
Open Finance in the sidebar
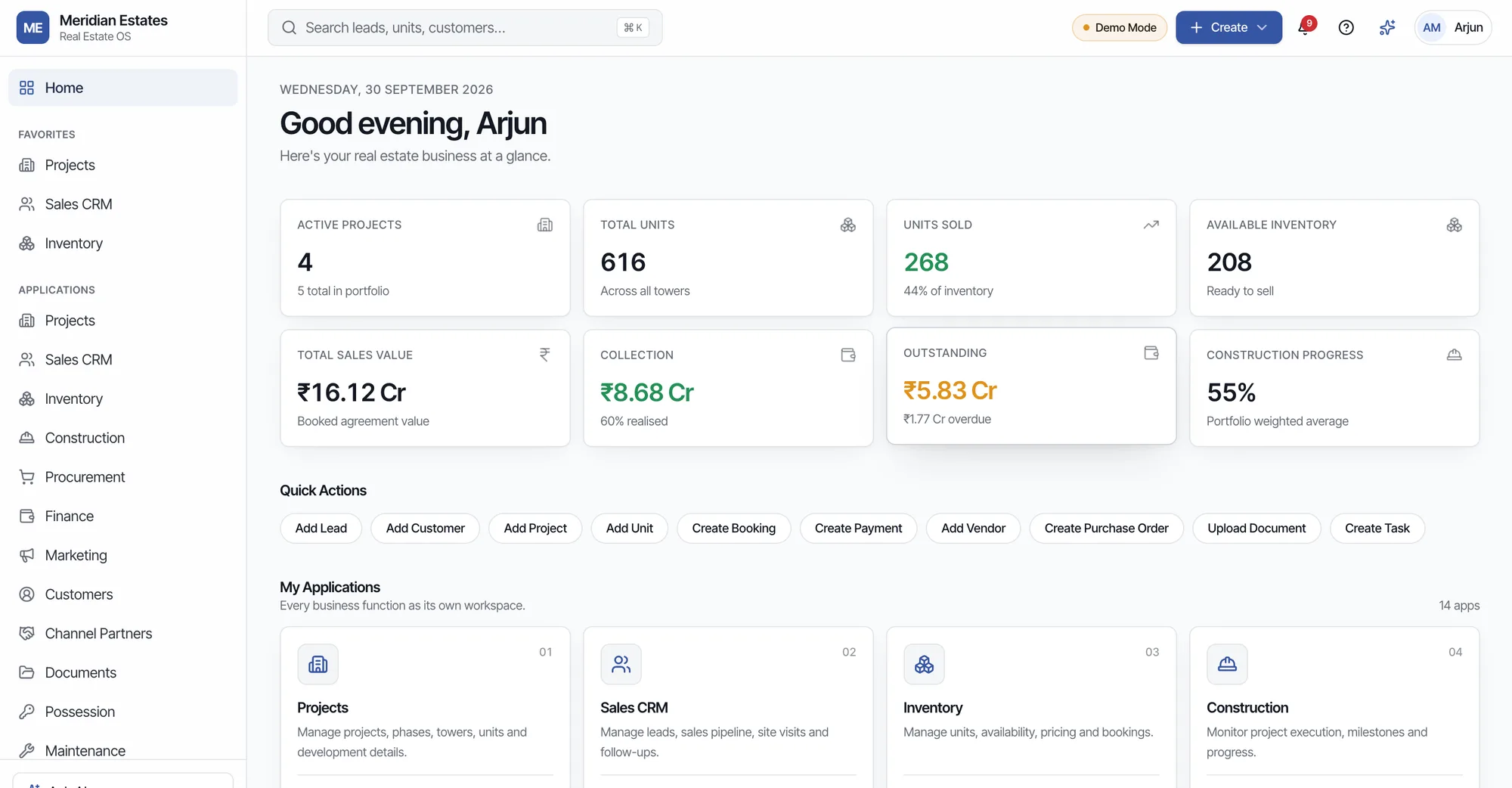pos(123,517)
